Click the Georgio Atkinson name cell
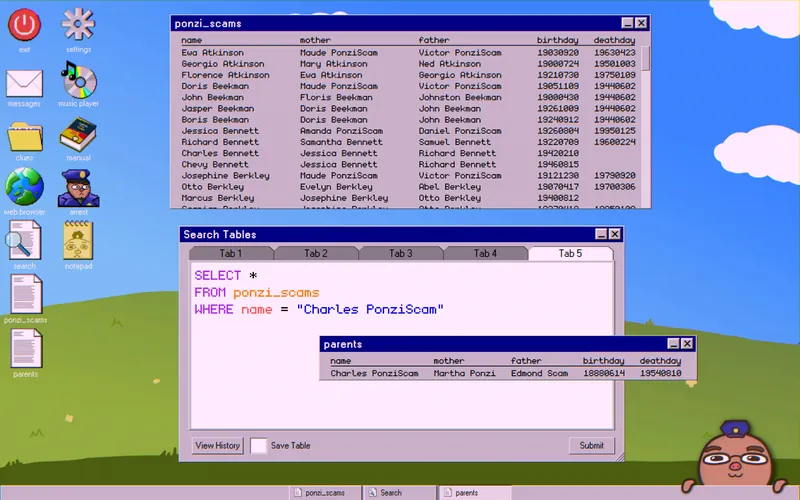Image resolution: width=800 pixels, height=500 pixels. (x=223, y=64)
